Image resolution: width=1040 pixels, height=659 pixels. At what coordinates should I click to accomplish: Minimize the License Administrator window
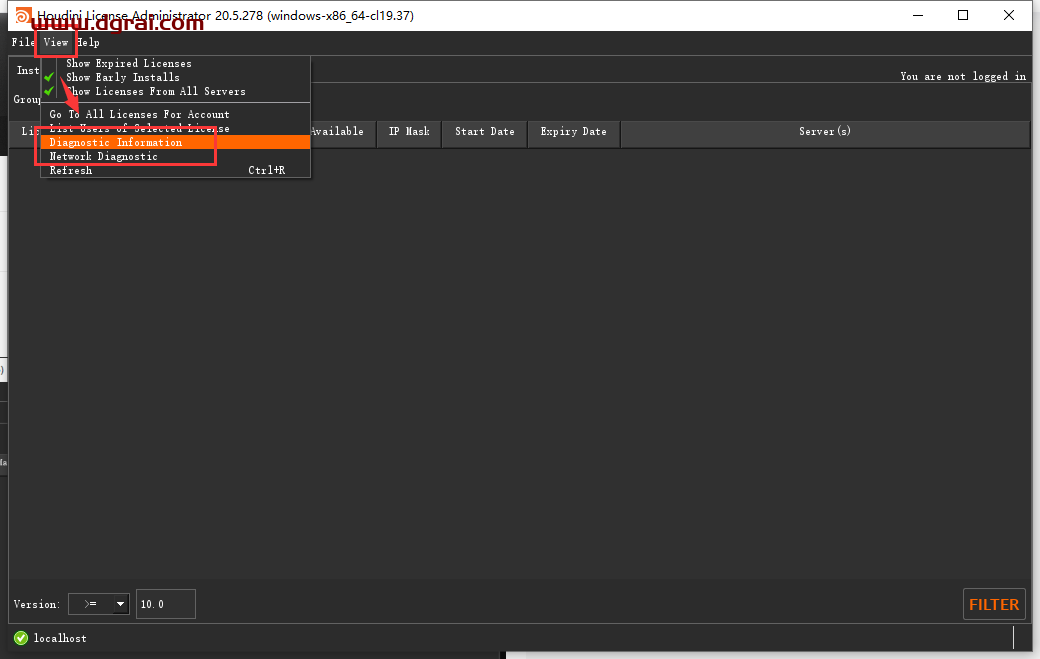click(918, 15)
